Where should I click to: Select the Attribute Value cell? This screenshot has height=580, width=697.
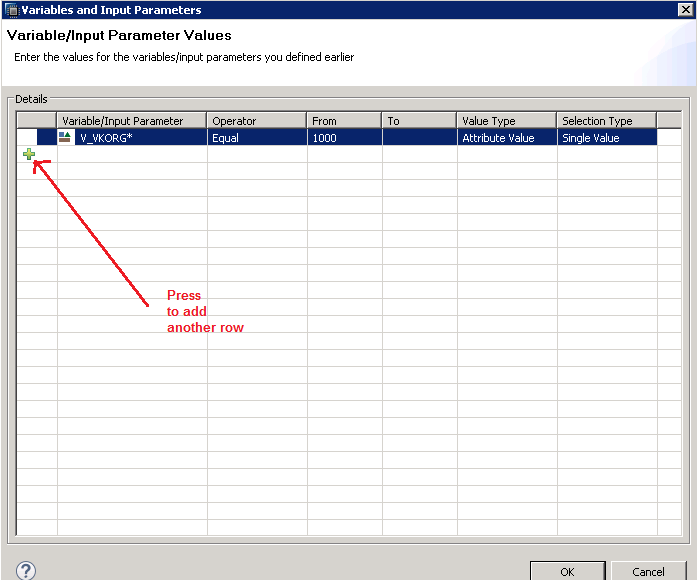pyautogui.click(x=507, y=137)
